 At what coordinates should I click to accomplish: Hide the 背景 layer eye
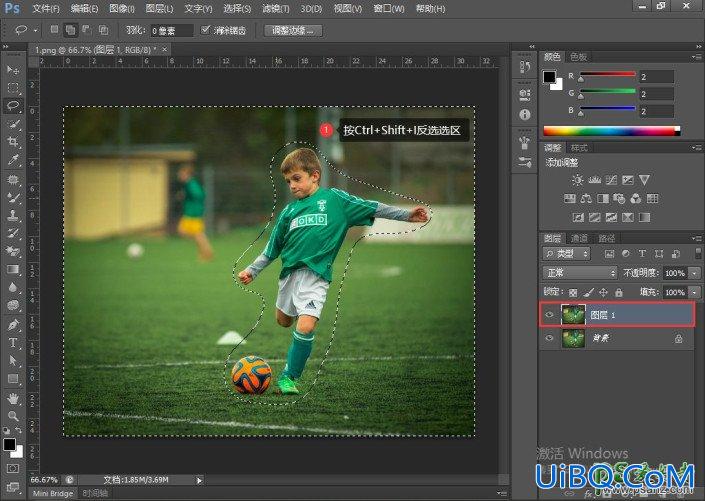(549, 338)
